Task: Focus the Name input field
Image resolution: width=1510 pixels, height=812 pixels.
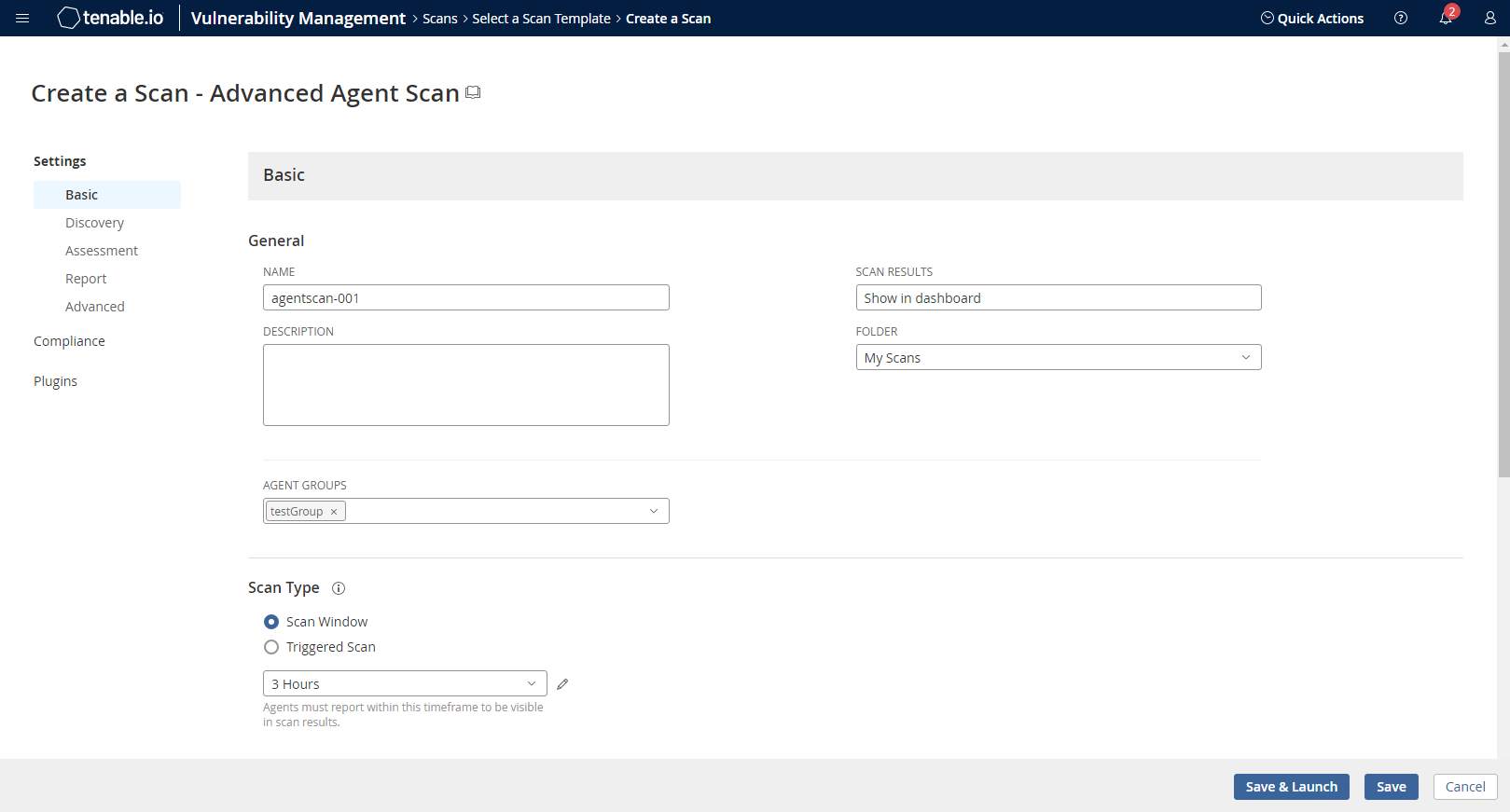Action: click(466, 297)
